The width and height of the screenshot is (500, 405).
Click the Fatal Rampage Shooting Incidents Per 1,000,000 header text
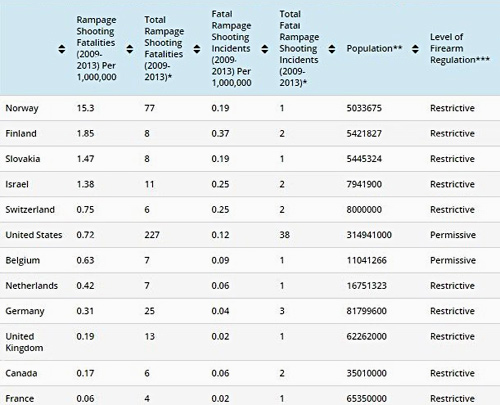pyautogui.click(x=231, y=48)
